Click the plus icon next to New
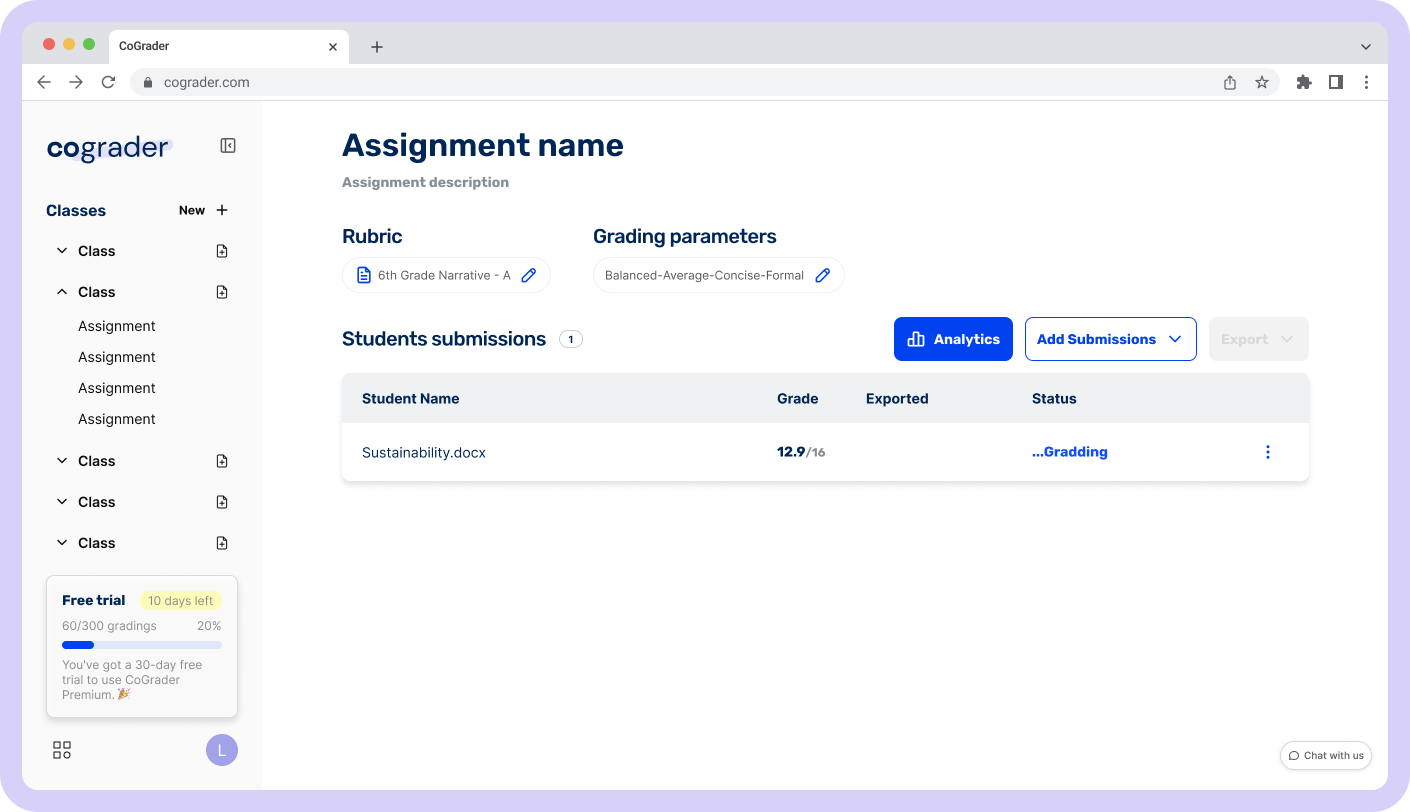 click(x=222, y=210)
